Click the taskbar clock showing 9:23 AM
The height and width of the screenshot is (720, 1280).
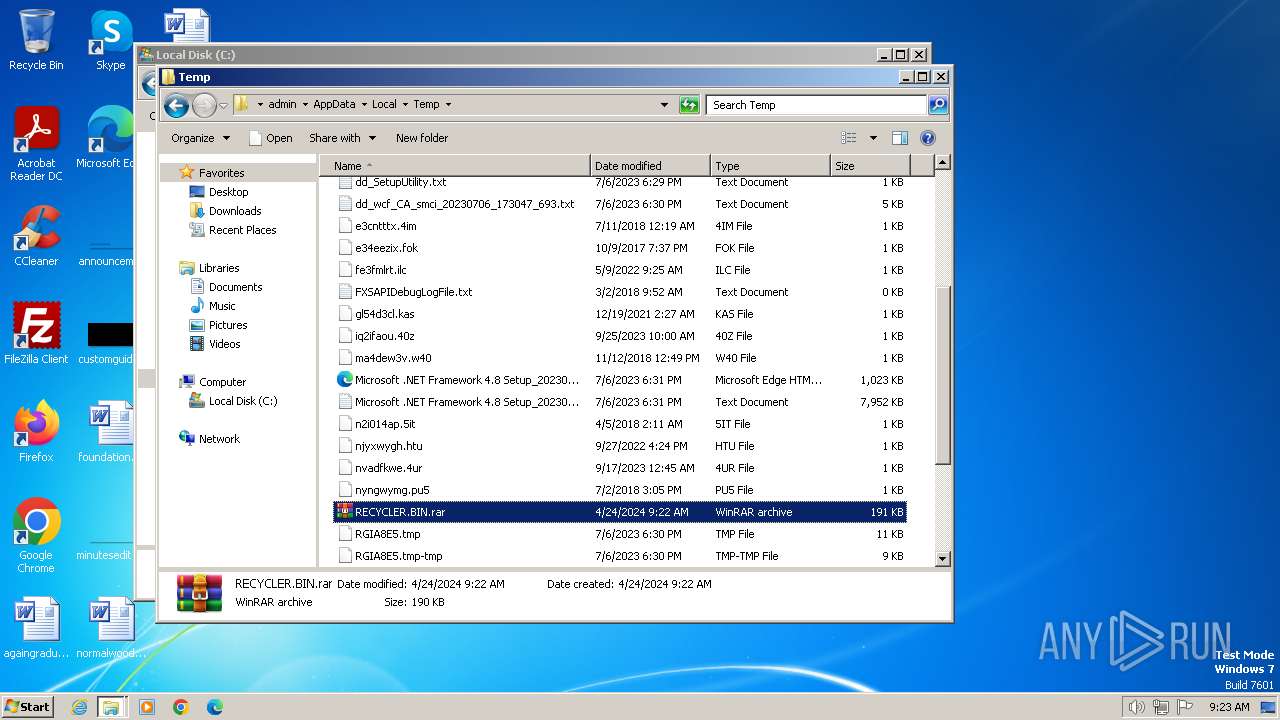click(1228, 707)
